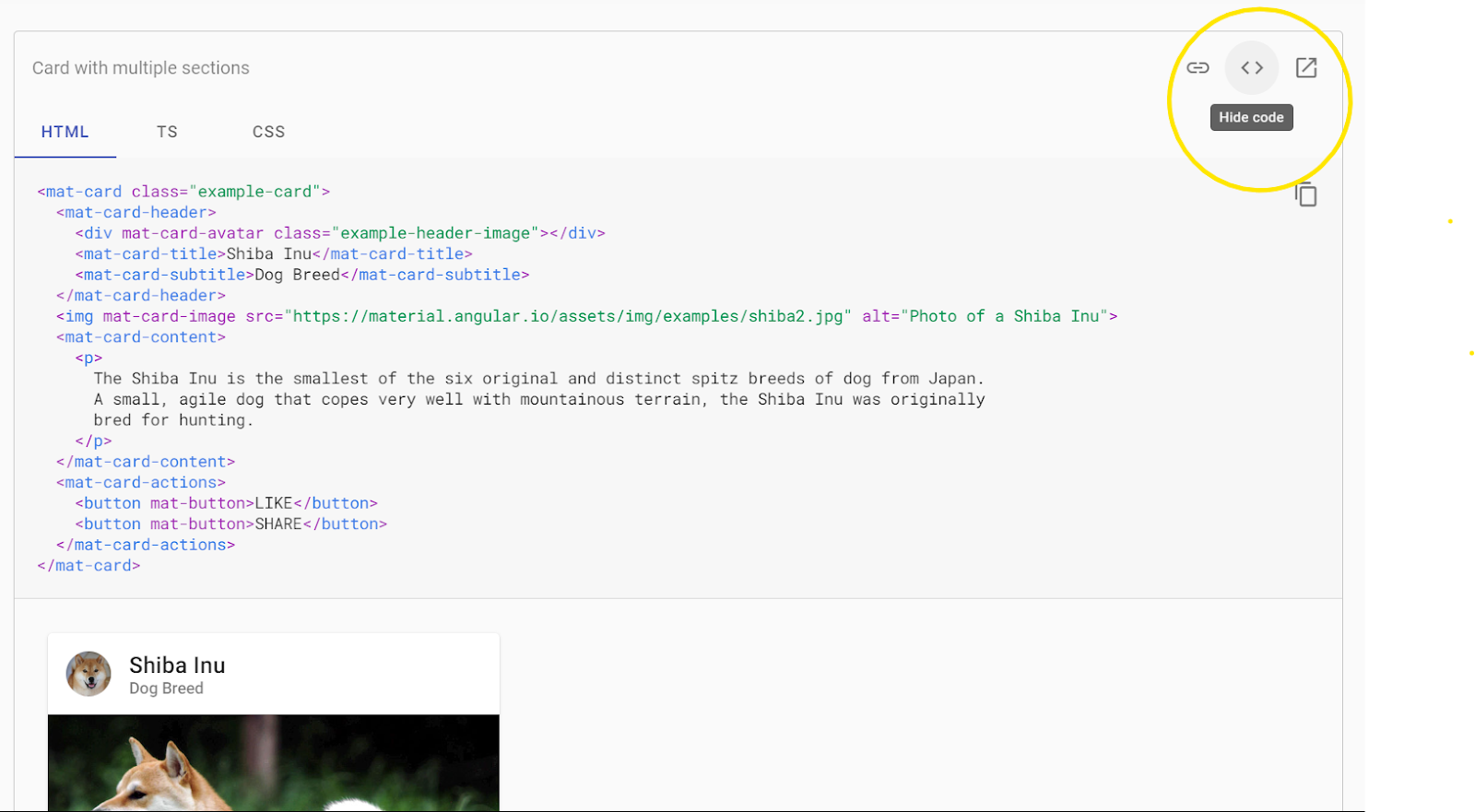Click the mat-card-subtitle Dog Breed code line
This screenshot has height=812, width=1475.
[301, 275]
